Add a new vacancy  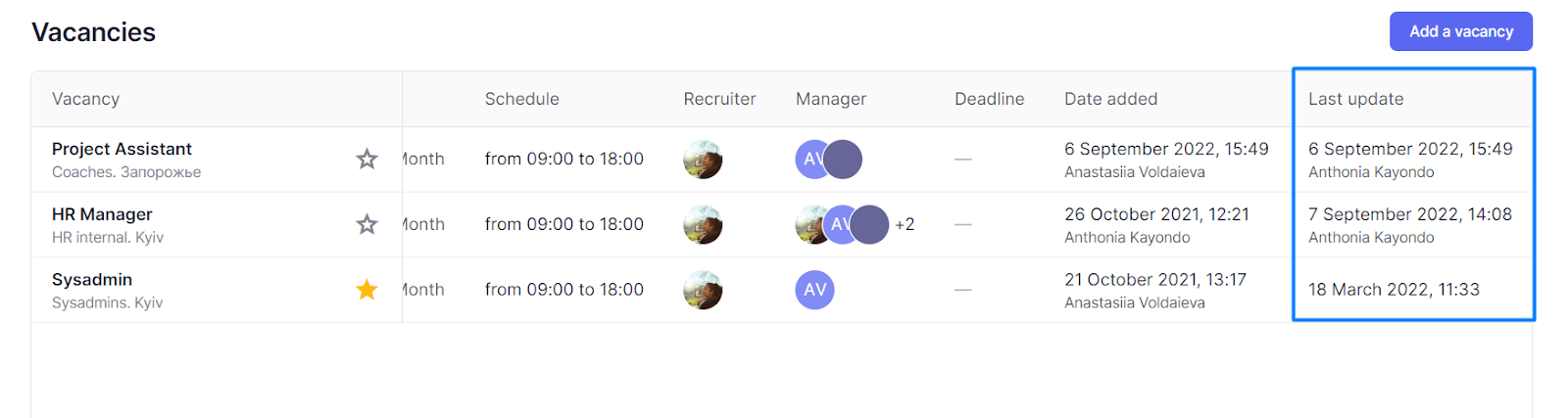(1460, 31)
